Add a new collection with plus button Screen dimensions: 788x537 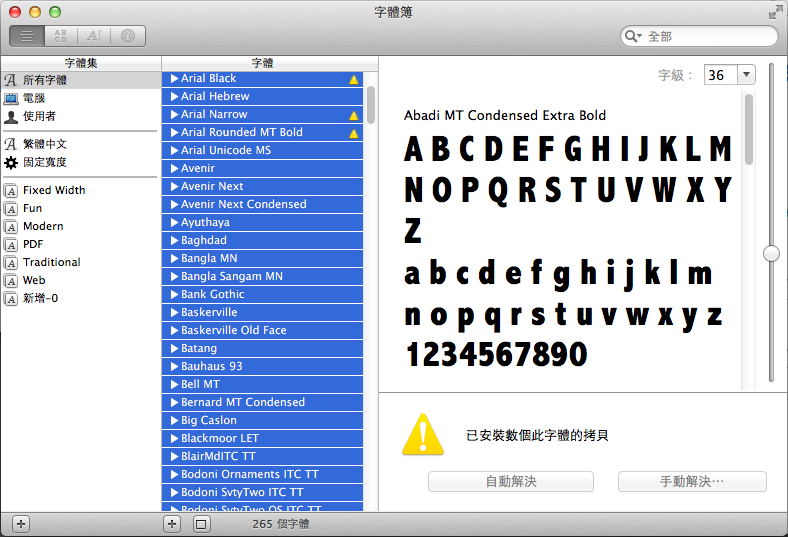pyautogui.click(x=21, y=524)
